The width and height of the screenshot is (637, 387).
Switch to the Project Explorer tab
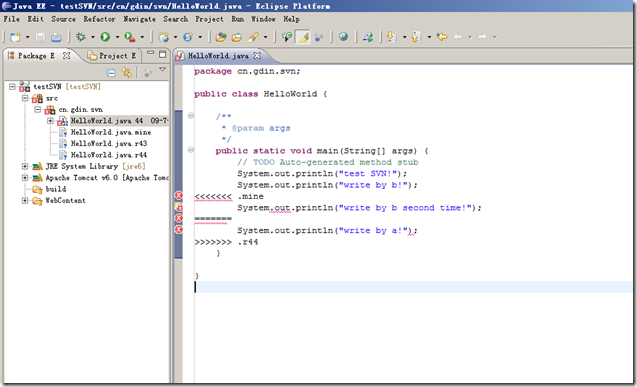click(x=112, y=56)
